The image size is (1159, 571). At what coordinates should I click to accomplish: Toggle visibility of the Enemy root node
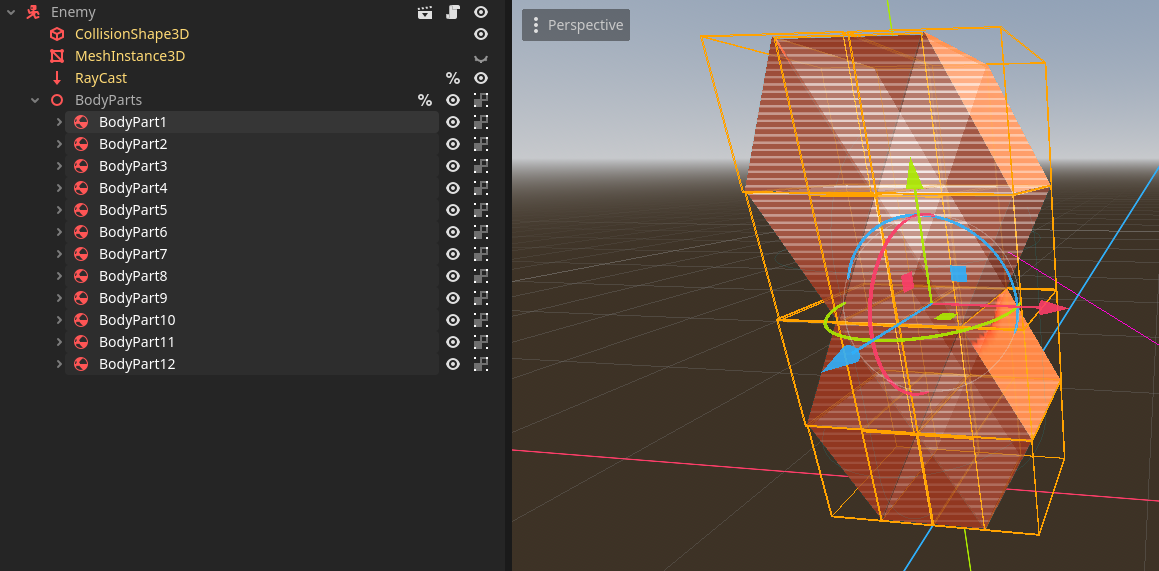click(x=481, y=12)
